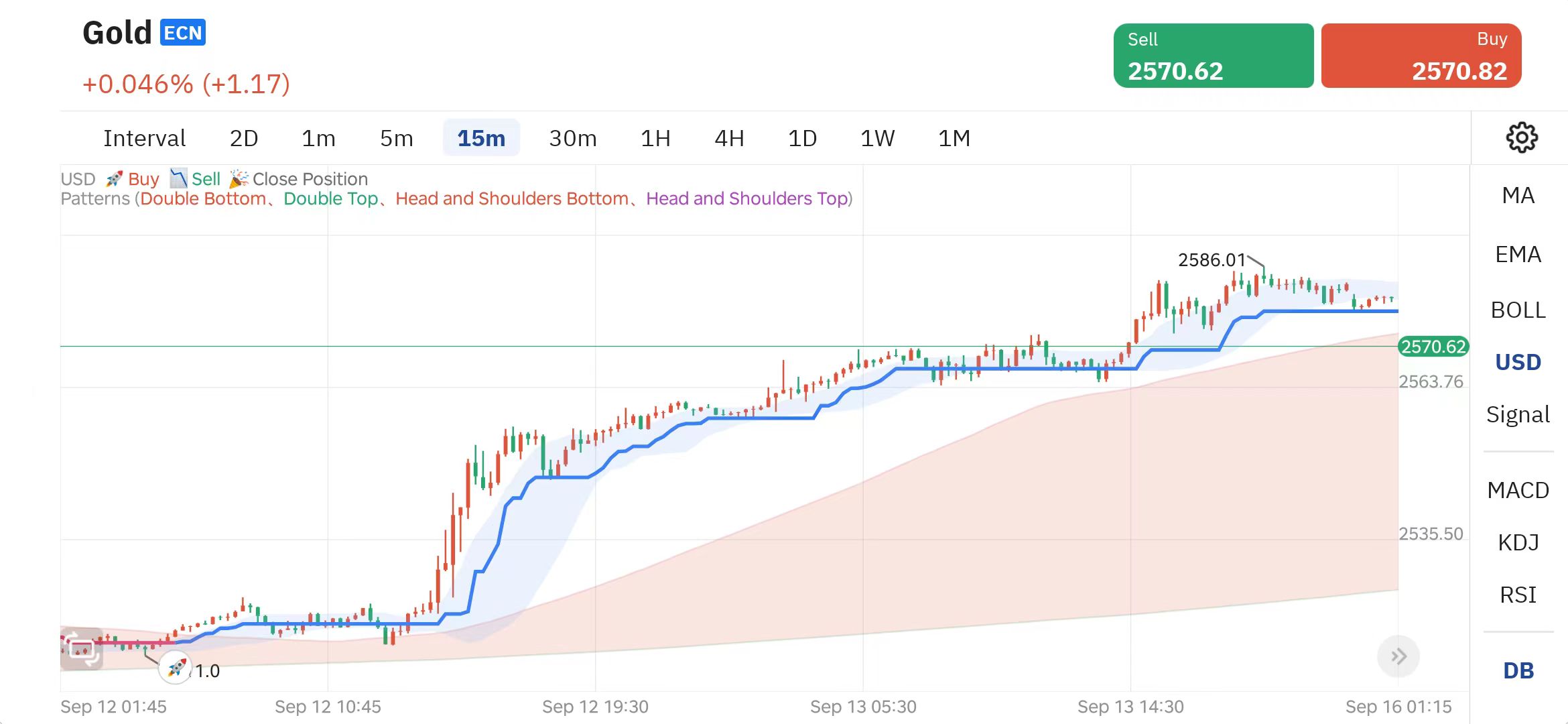The width and height of the screenshot is (1568, 724).
Task: Click the rocket buy signal marker
Action: coord(176,668)
